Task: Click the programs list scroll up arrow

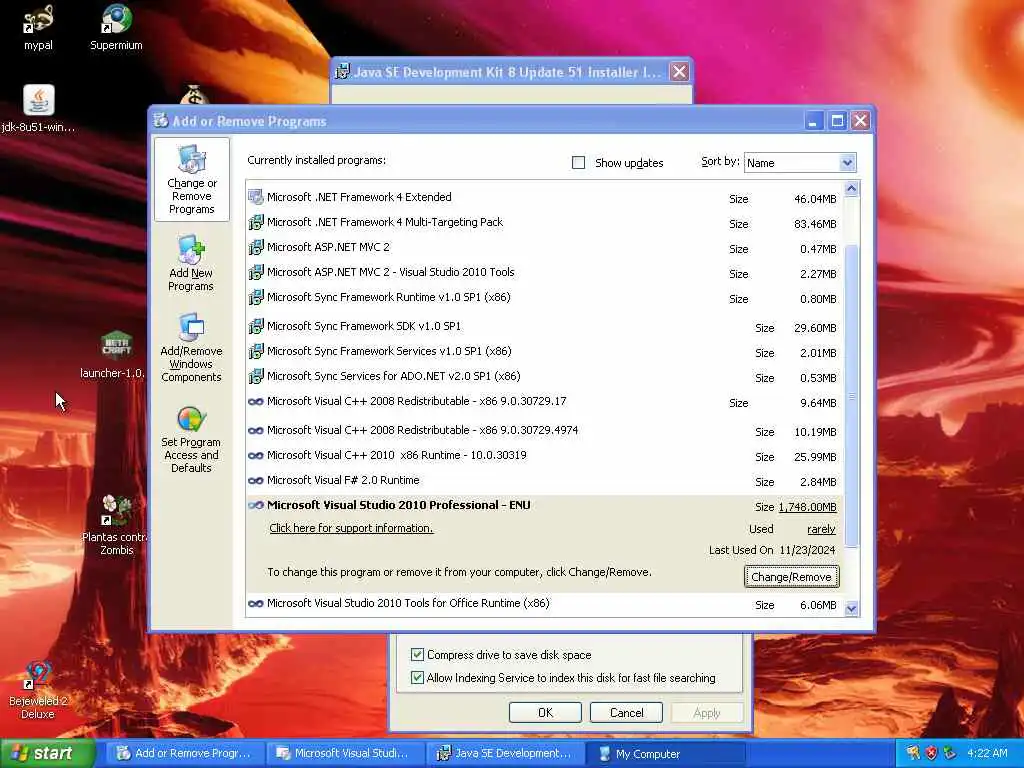Action: (851, 189)
